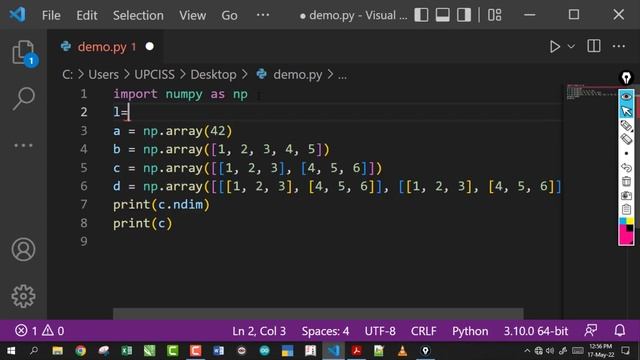Open the File menu
640x360 pixels.
[x=51, y=16]
